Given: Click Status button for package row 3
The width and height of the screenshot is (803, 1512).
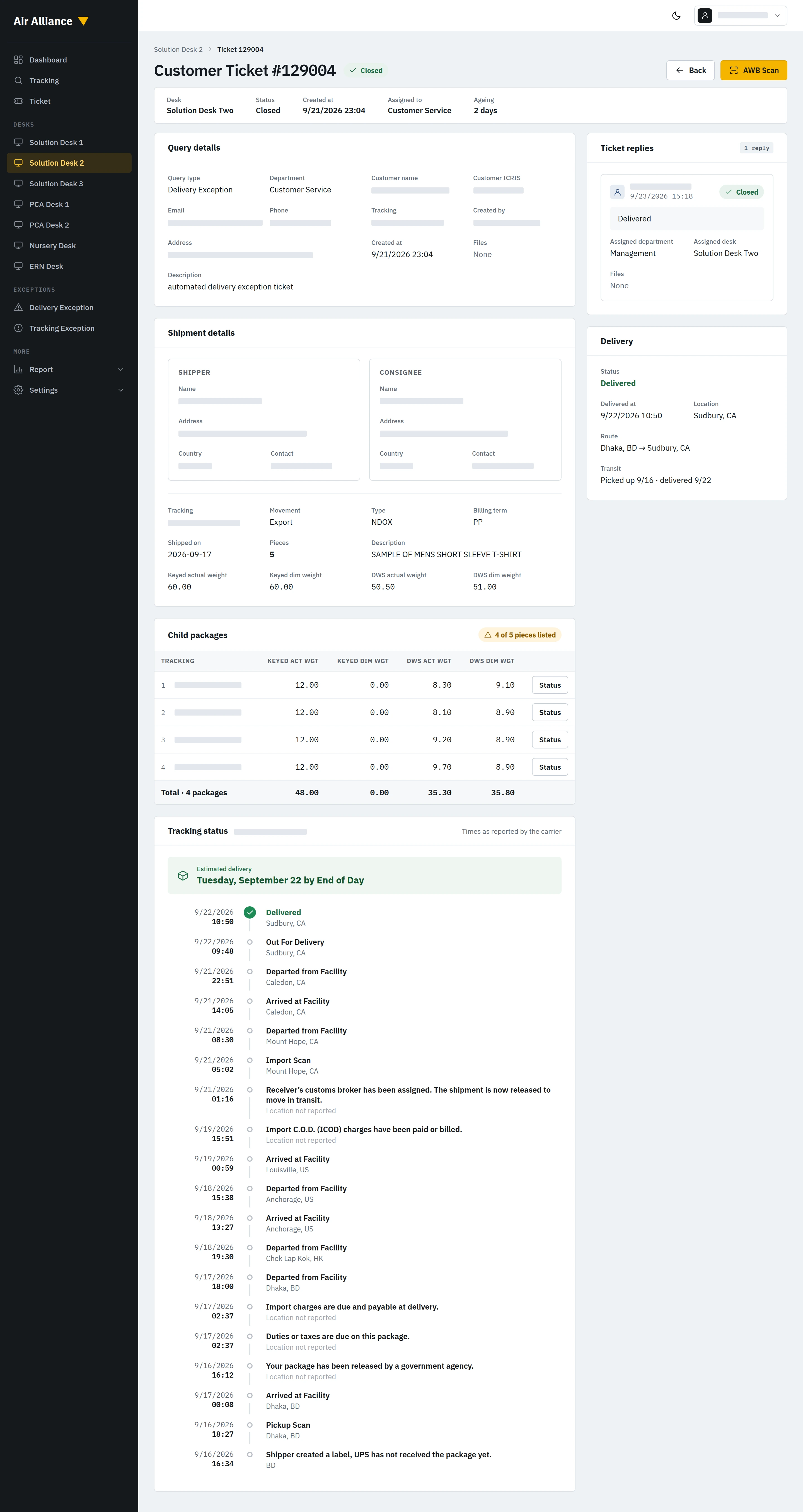Looking at the screenshot, I should tap(550, 740).
